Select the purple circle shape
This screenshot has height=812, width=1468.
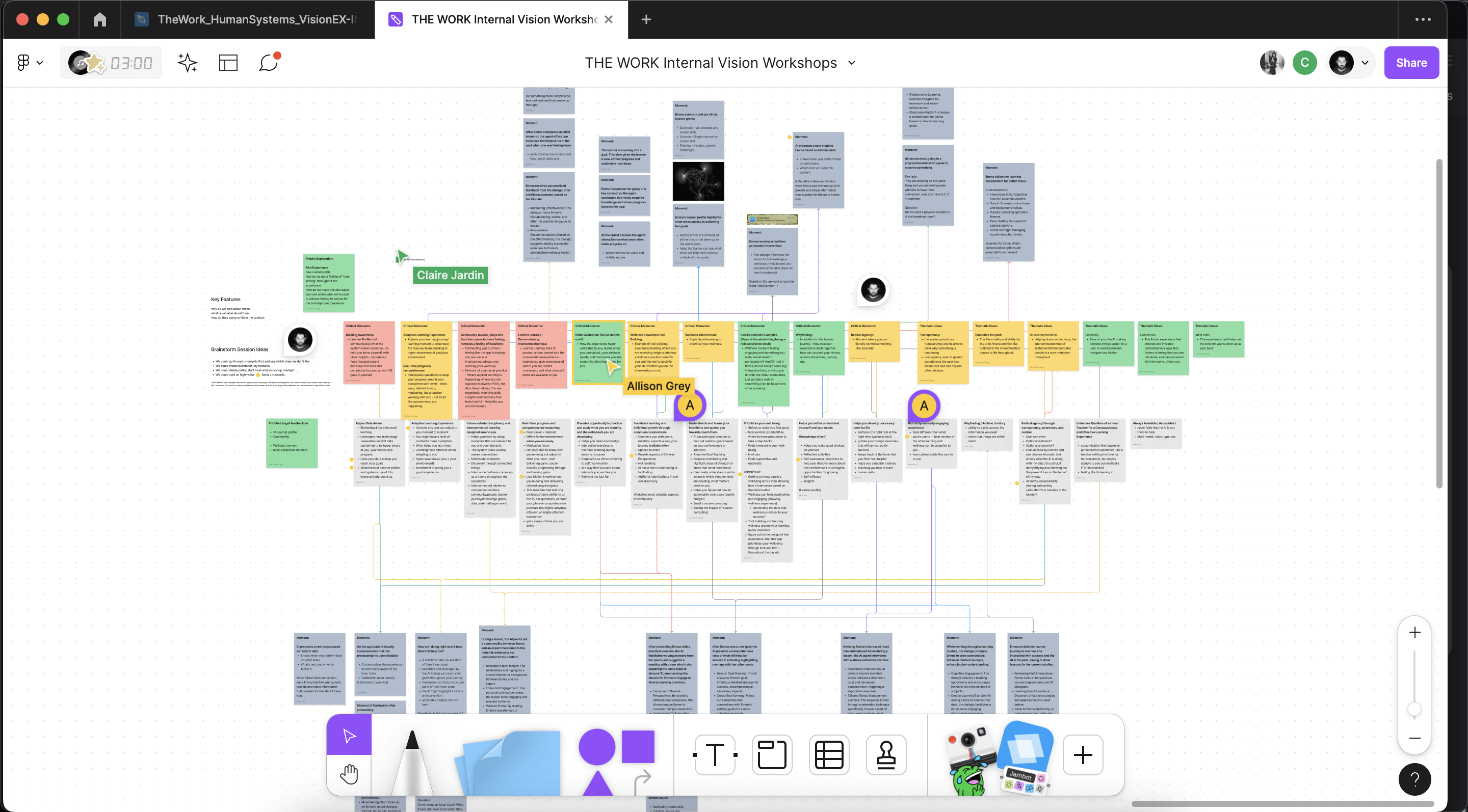coord(596,746)
